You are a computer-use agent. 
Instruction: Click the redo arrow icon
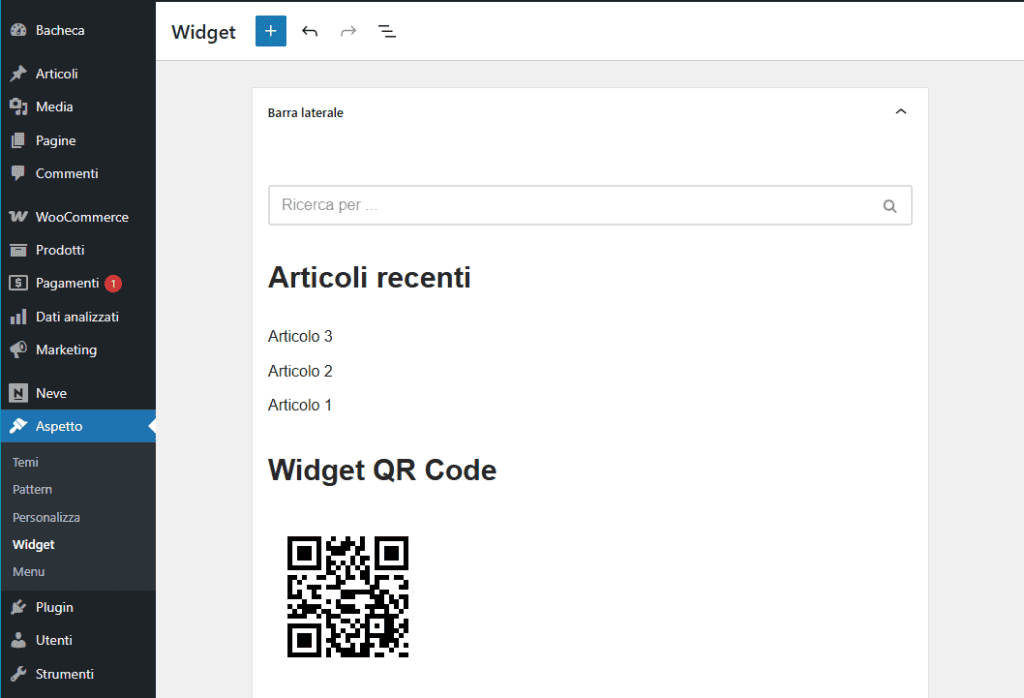tap(348, 31)
